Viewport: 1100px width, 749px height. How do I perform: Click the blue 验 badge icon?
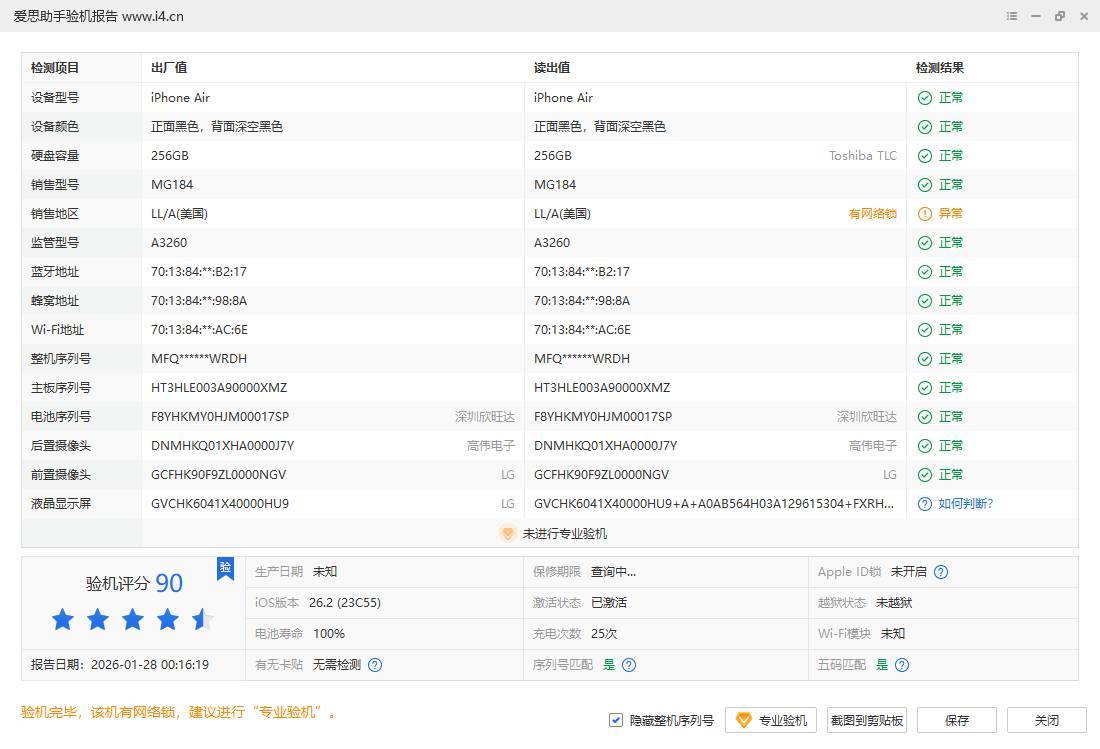[226, 568]
